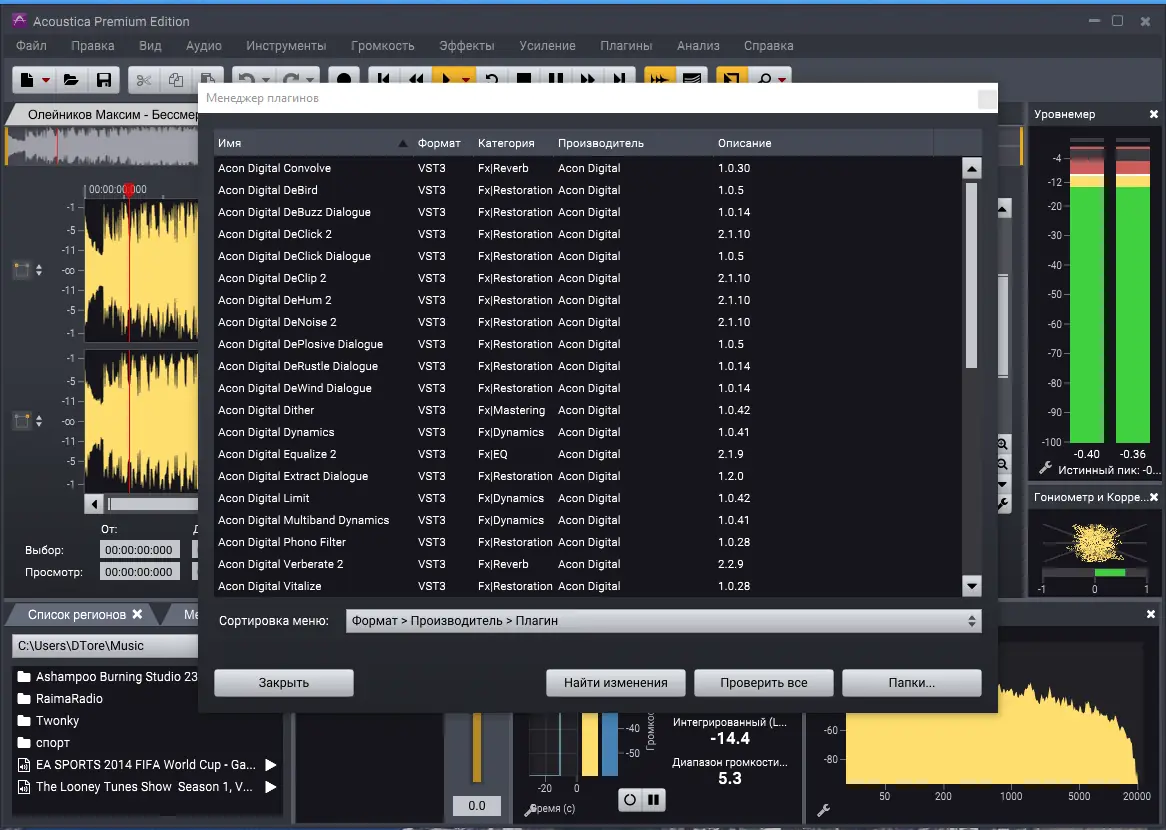Image resolution: width=1166 pixels, height=830 pixels.
Task: Open the new-file dropdown arrow
Action: pos(46,80)
